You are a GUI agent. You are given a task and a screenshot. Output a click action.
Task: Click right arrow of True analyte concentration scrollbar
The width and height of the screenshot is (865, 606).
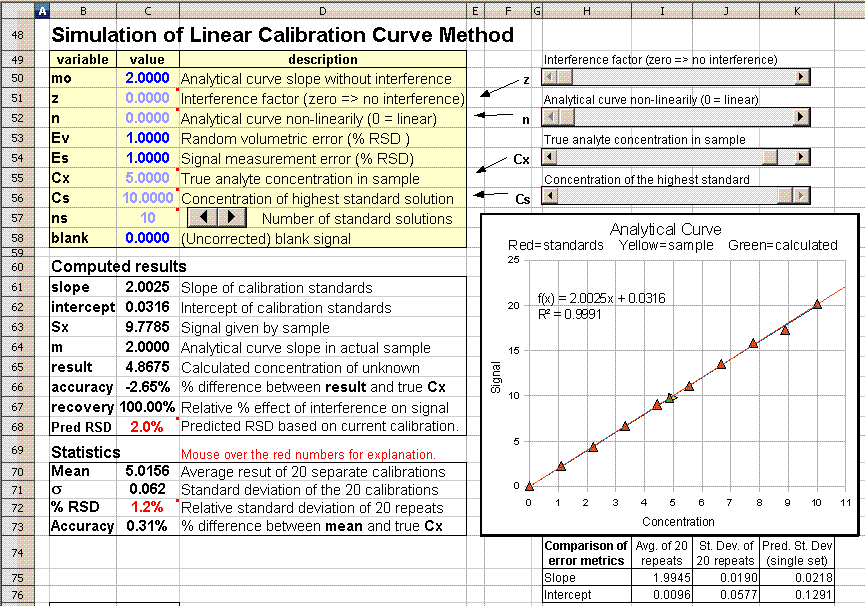[x=801, y=157]
